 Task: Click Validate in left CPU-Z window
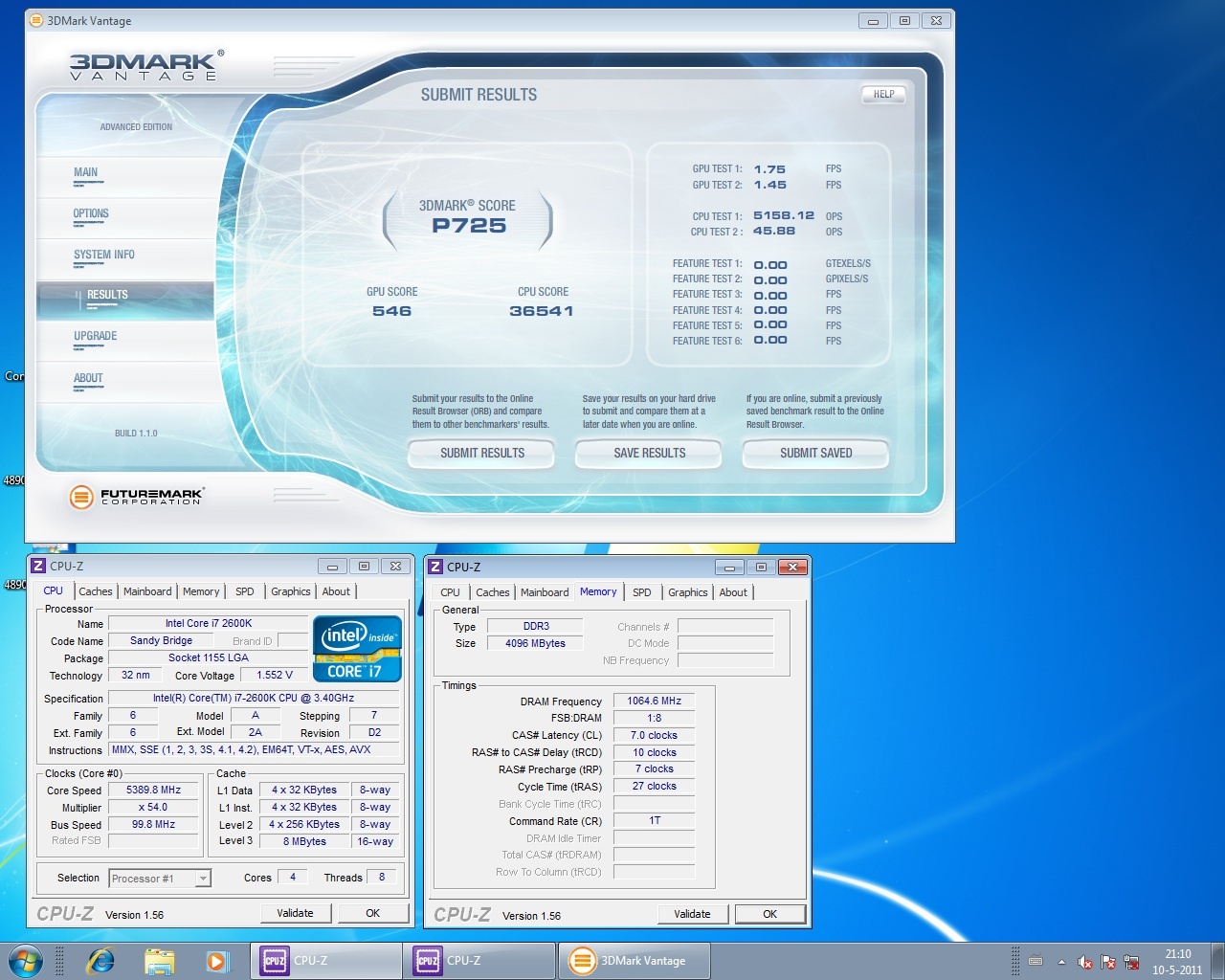point(295,913)
